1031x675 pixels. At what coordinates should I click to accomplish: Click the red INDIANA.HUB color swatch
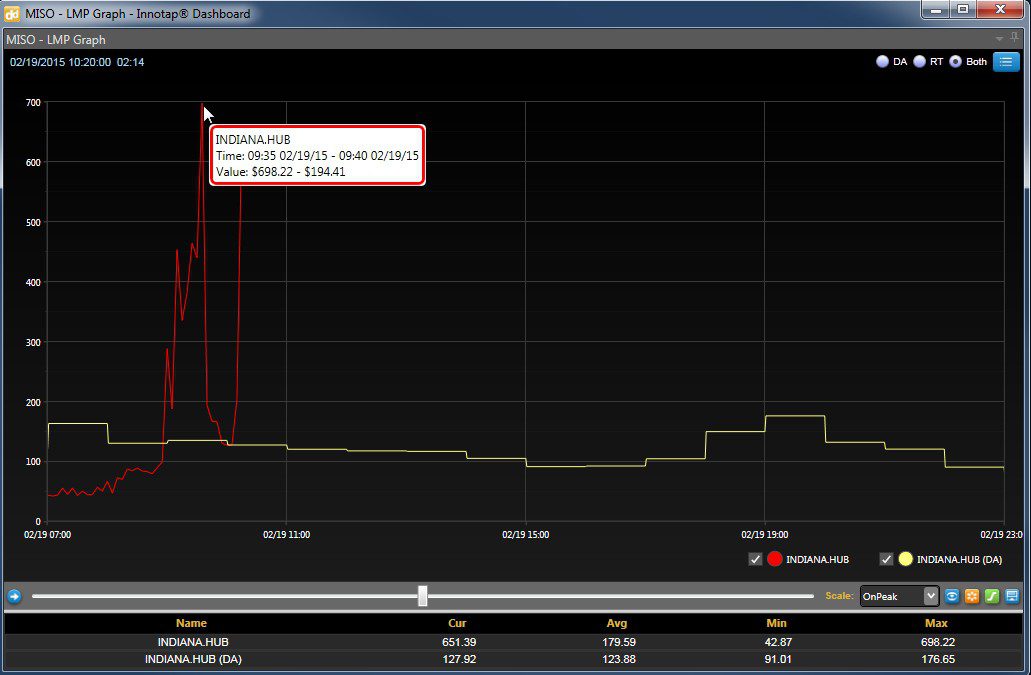[775, 559]
